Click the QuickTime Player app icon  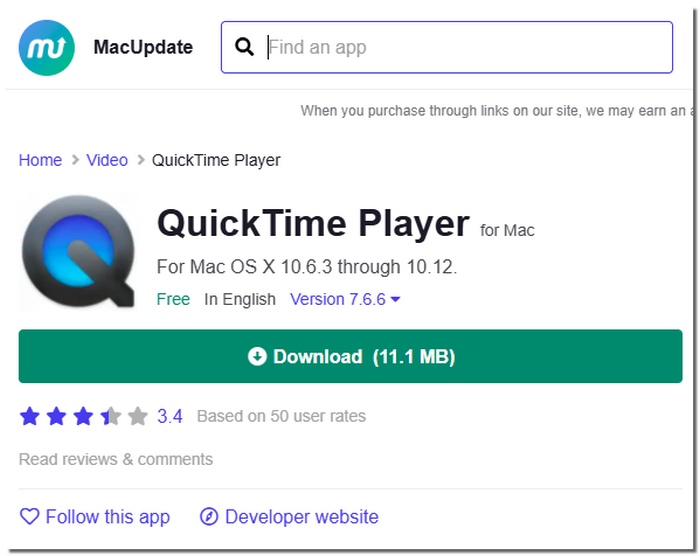tap(79, 251)
